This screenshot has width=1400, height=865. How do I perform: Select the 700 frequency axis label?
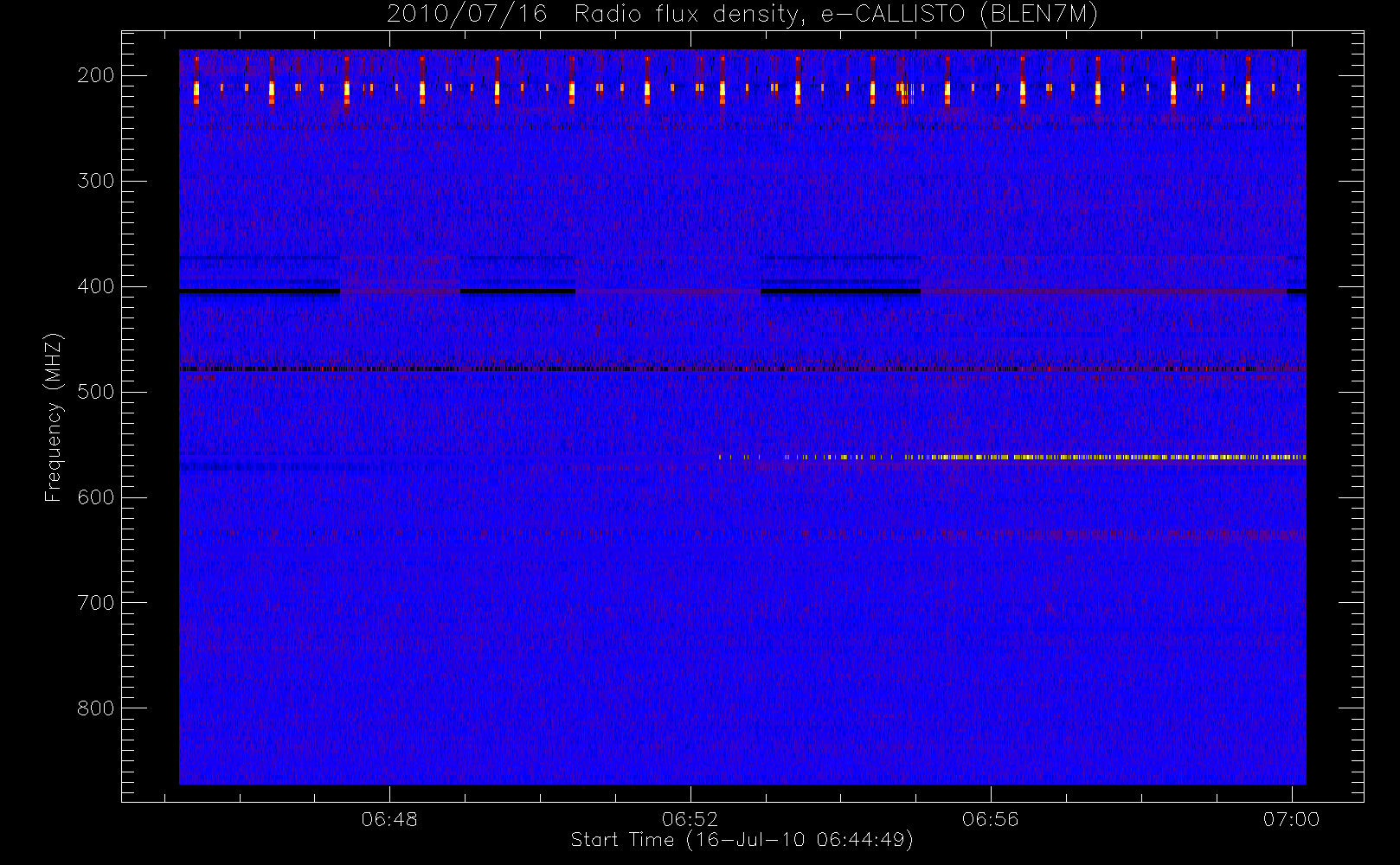tap(96, 603)
